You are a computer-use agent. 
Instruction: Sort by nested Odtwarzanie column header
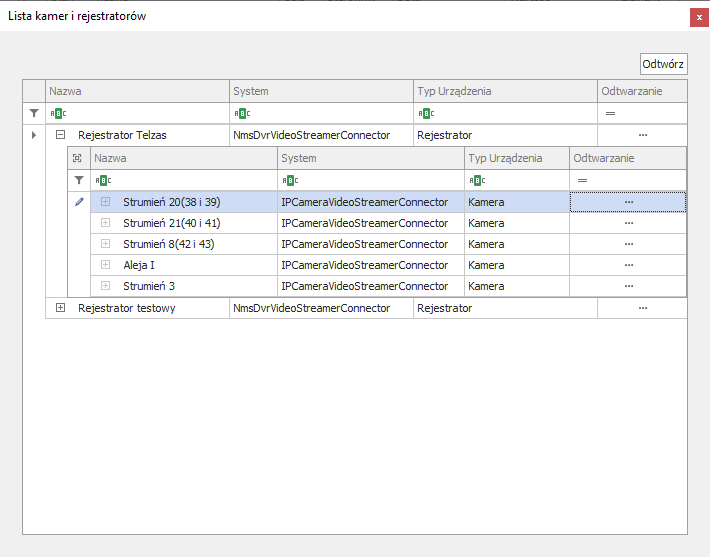[628, 158]
